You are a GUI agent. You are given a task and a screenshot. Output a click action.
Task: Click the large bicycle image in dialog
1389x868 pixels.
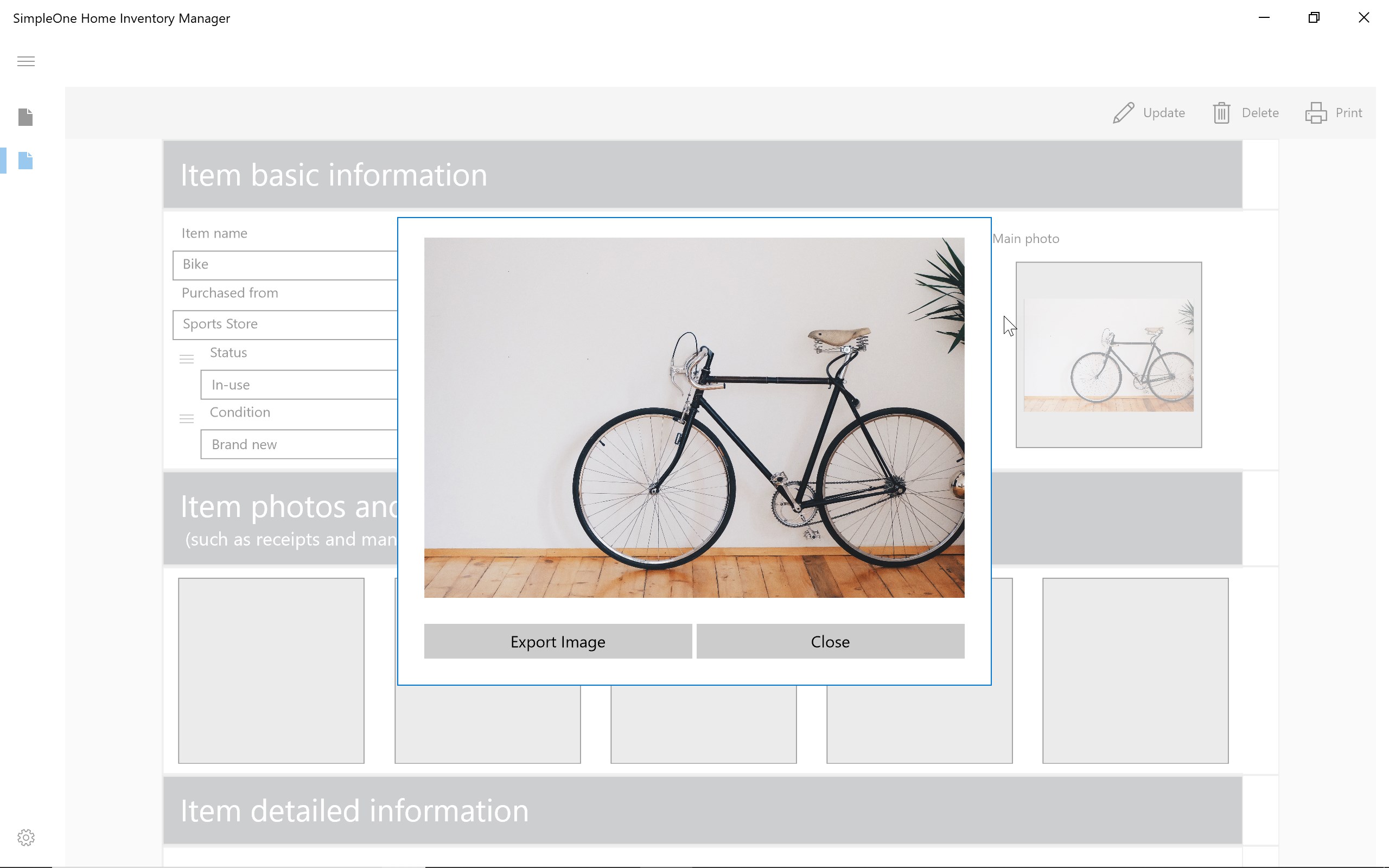(x=694, y=417)
